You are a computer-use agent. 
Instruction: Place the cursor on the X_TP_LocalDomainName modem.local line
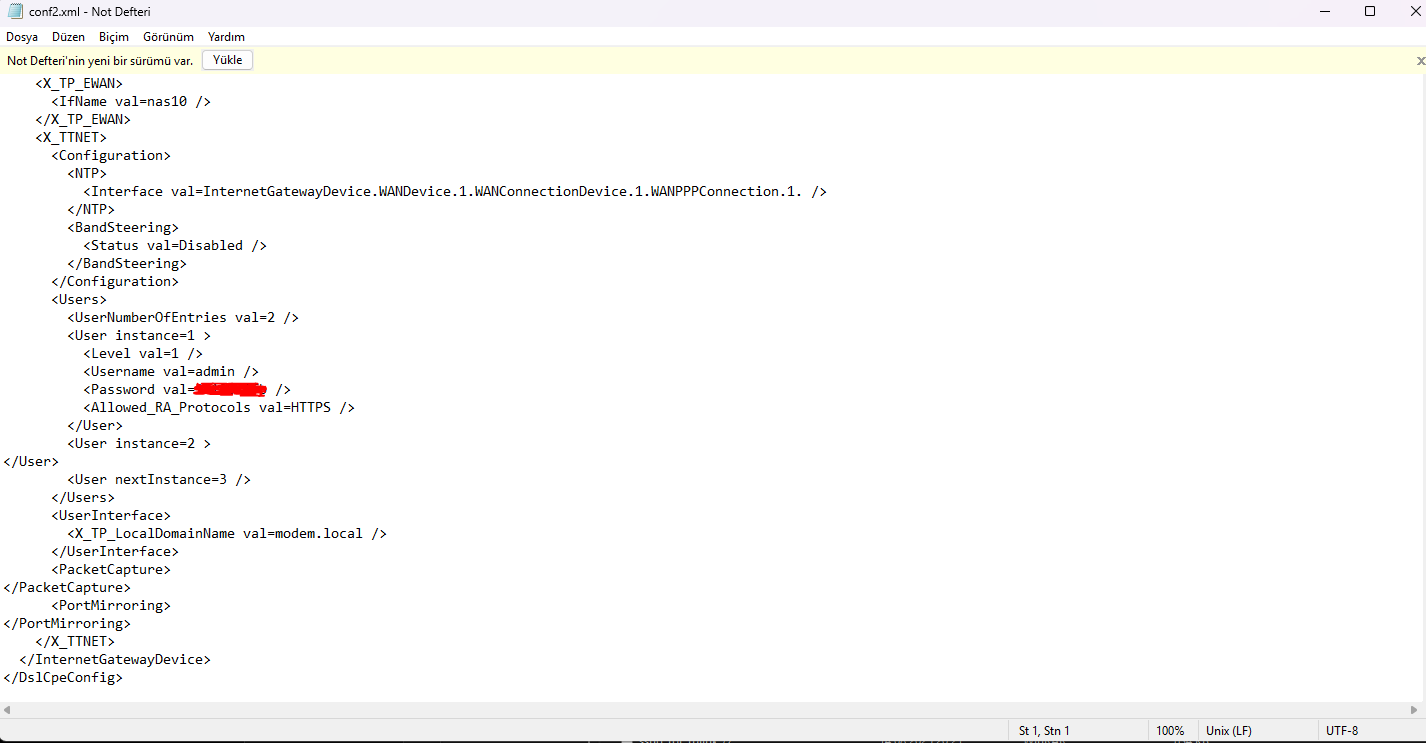coord(227,533)
